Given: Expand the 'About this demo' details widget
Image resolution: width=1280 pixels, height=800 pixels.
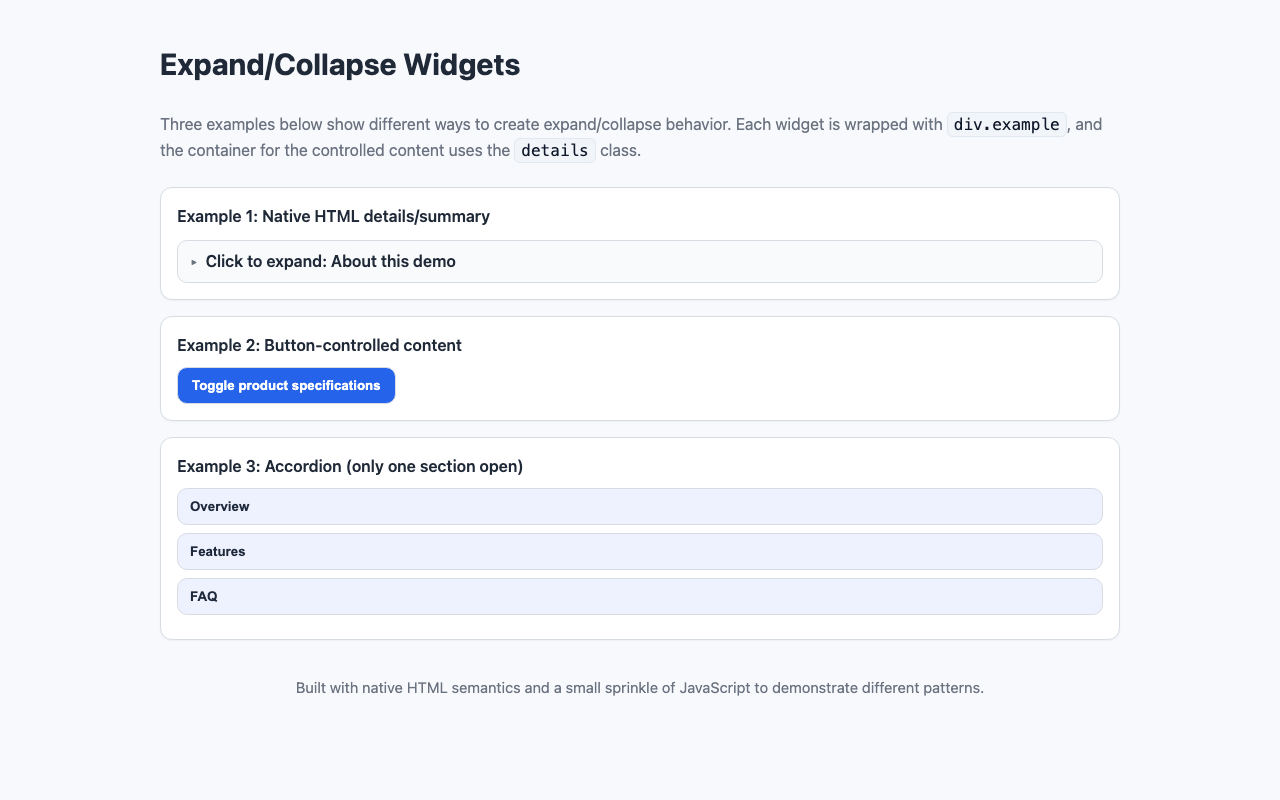Looking at the screenshot, I should coord(330,261).
